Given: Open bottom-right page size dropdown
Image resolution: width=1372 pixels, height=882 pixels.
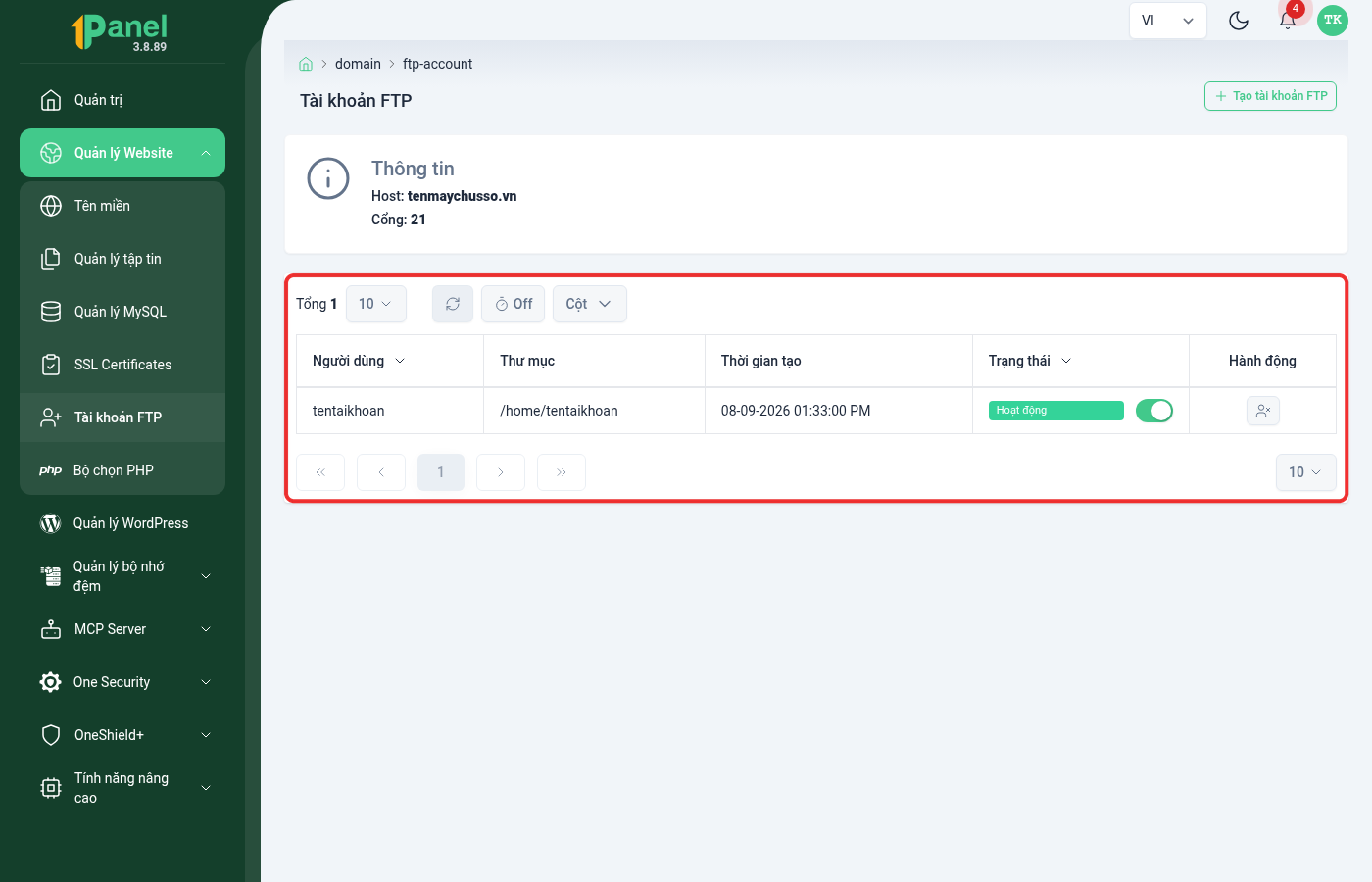Looking at the screenshot, I should pyautogui.click(x=1306, y=472).
